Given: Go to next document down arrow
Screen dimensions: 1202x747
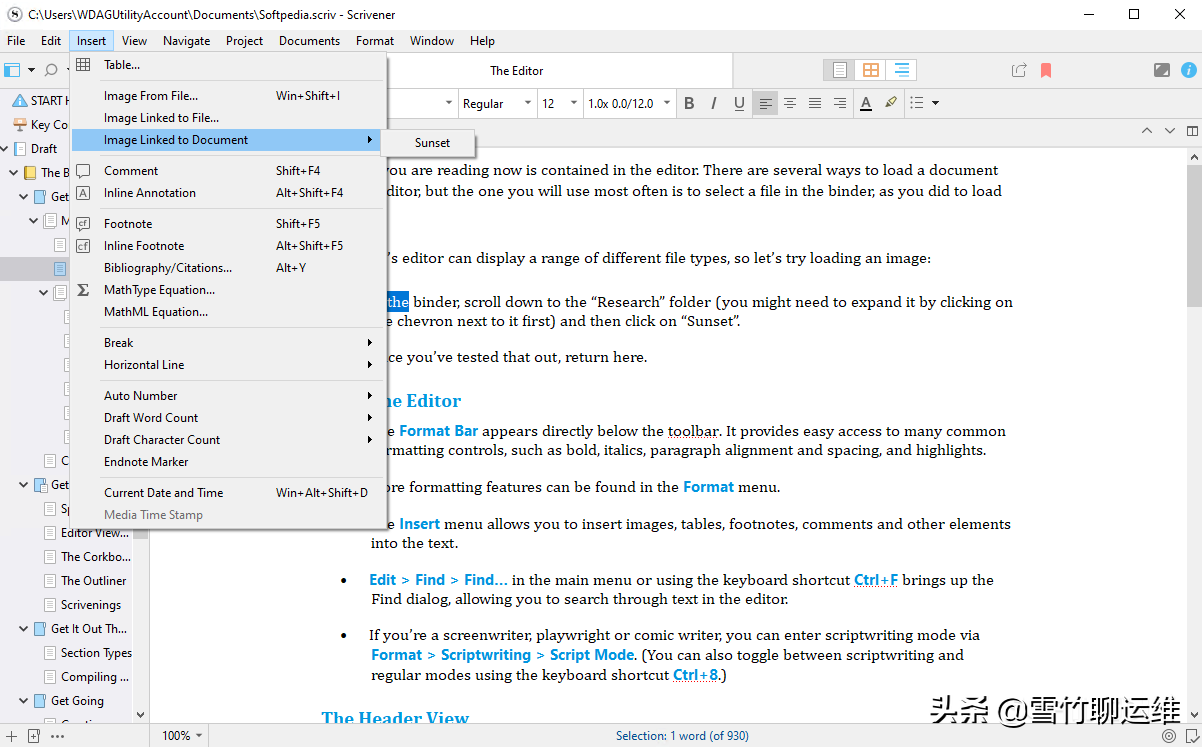Looking at the screenshot, I should (1169, 130).
